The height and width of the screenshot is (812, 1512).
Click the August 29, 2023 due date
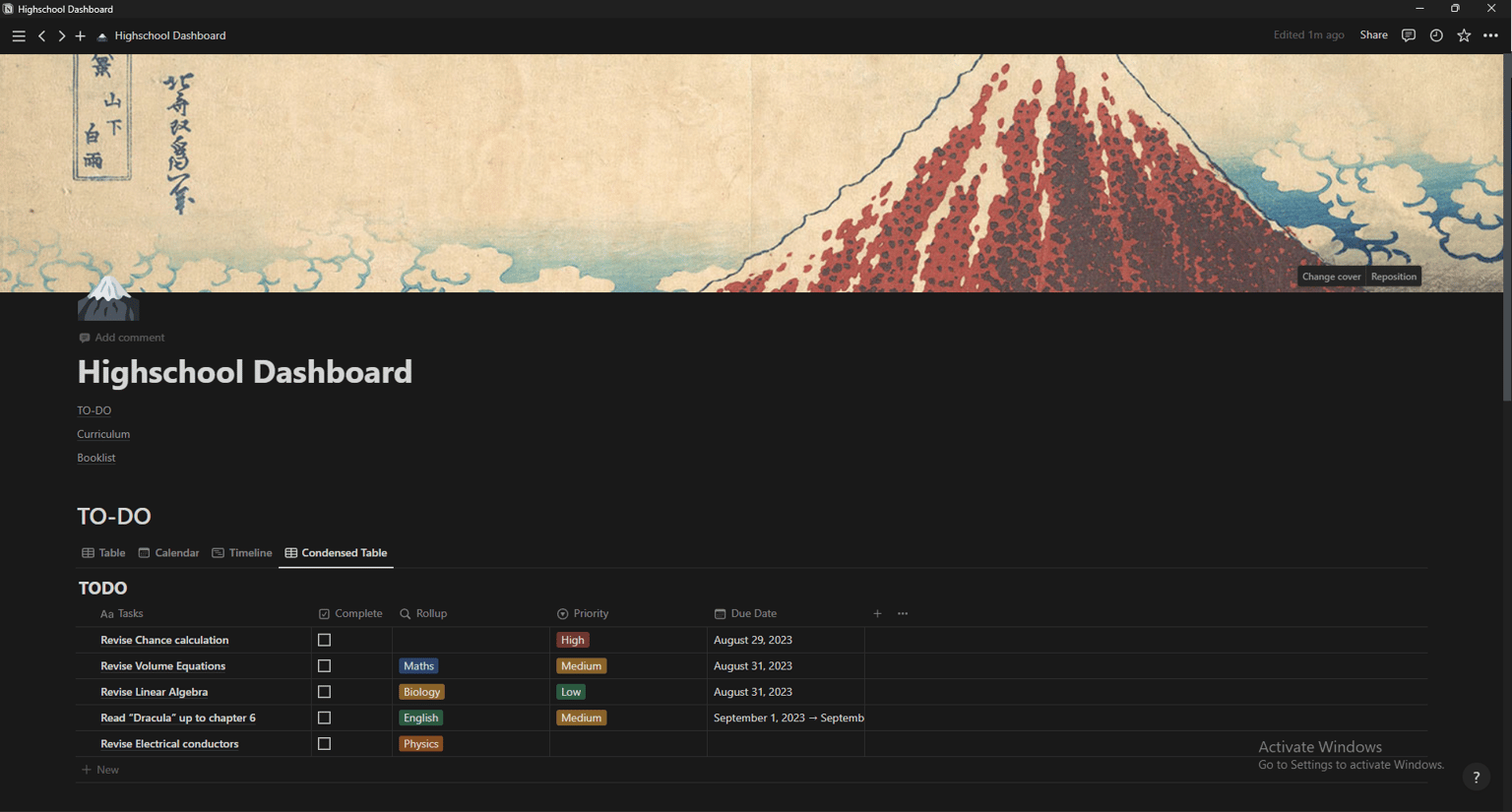[753, 640]
